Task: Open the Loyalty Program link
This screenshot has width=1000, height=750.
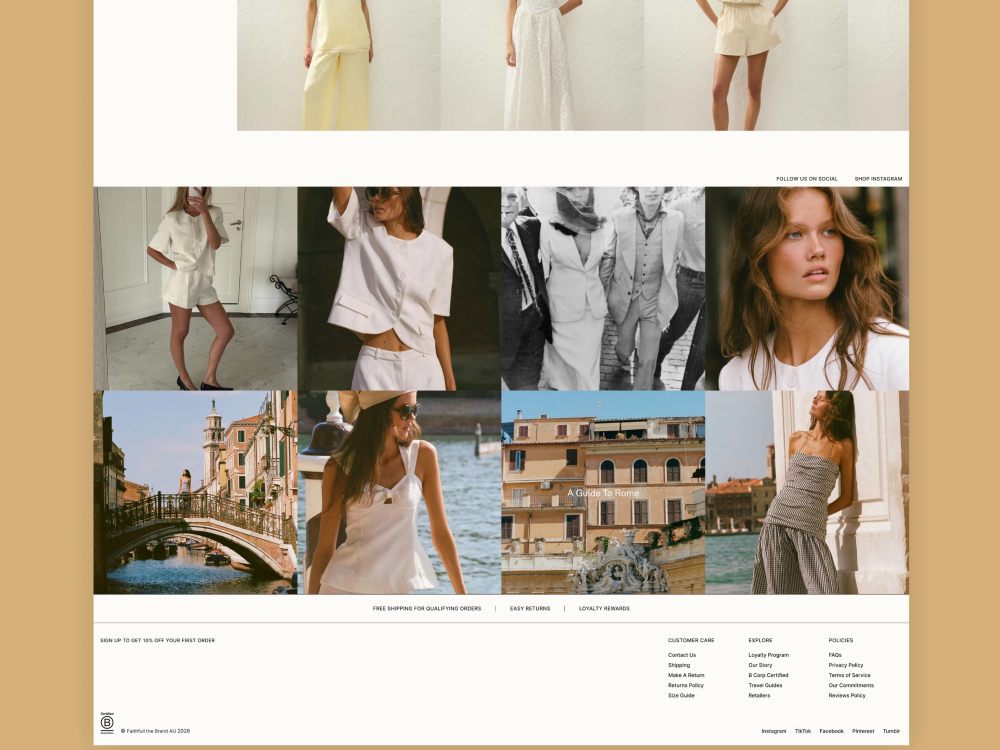Action: (x=768, y=655)
